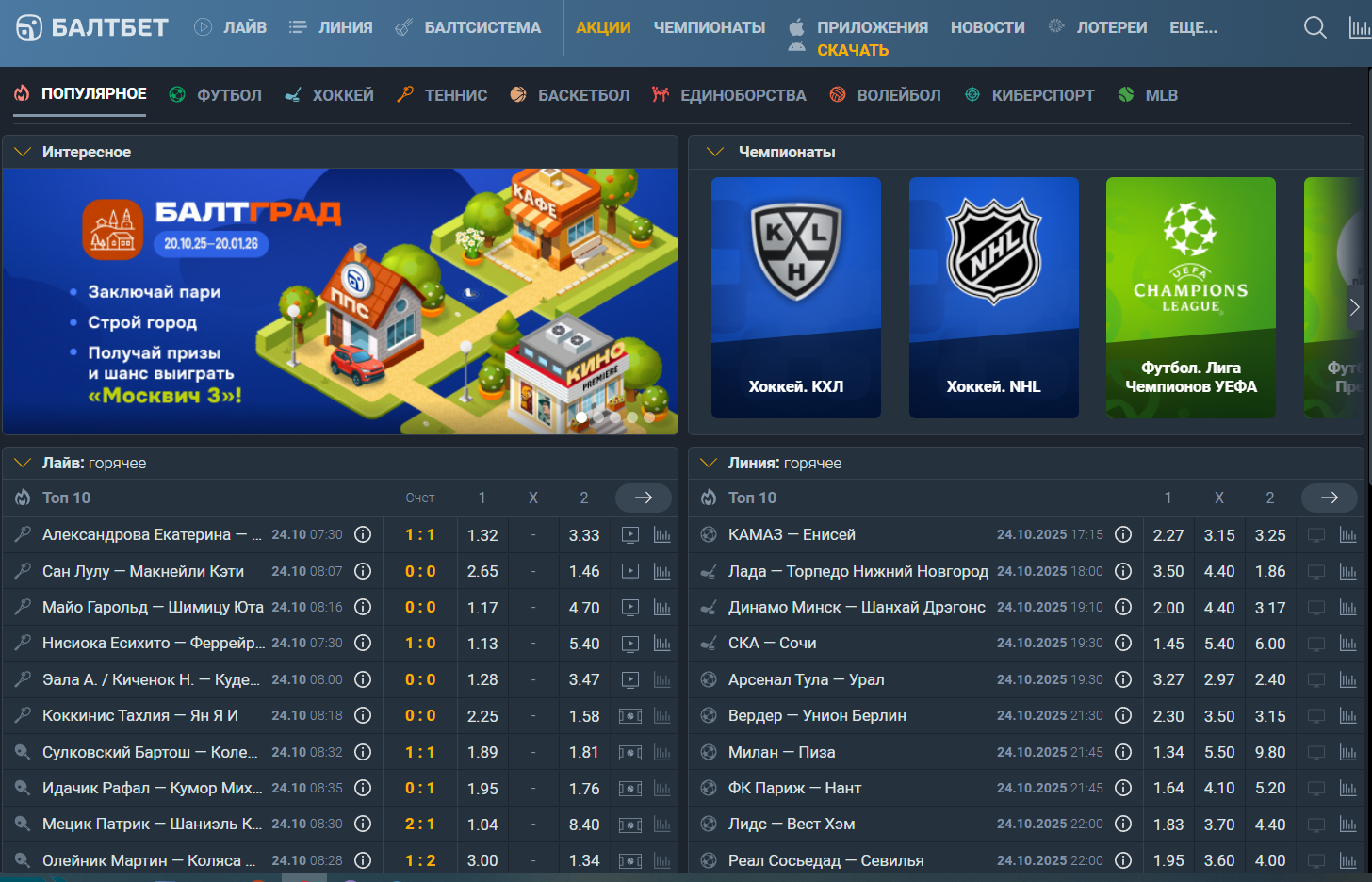The image size is (1372, 882).
Task: Open statistics icon for Майо Гарольд match
Action: (662, 608)
